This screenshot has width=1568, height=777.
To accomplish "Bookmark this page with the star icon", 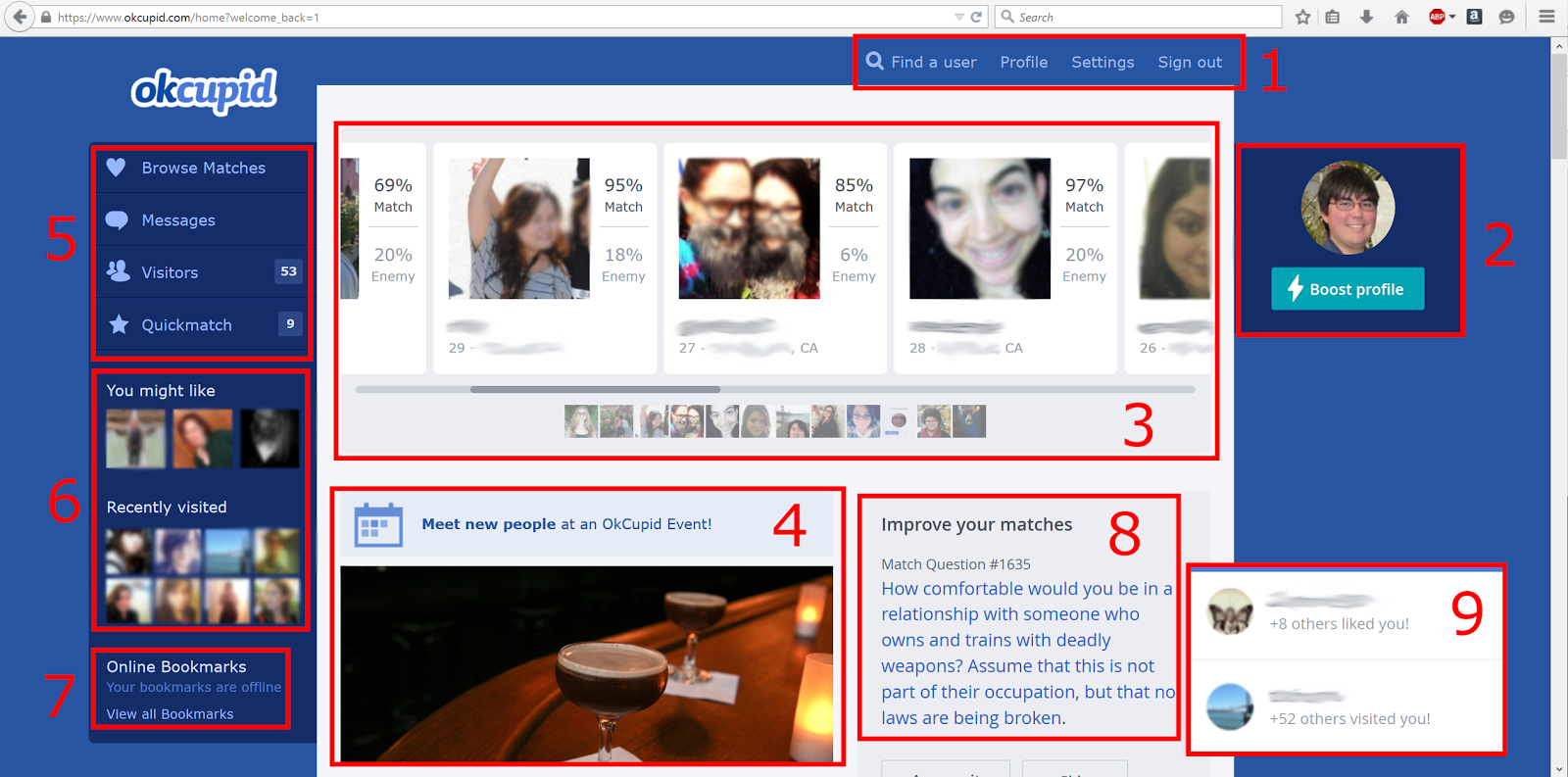I will coord(1302,17).
